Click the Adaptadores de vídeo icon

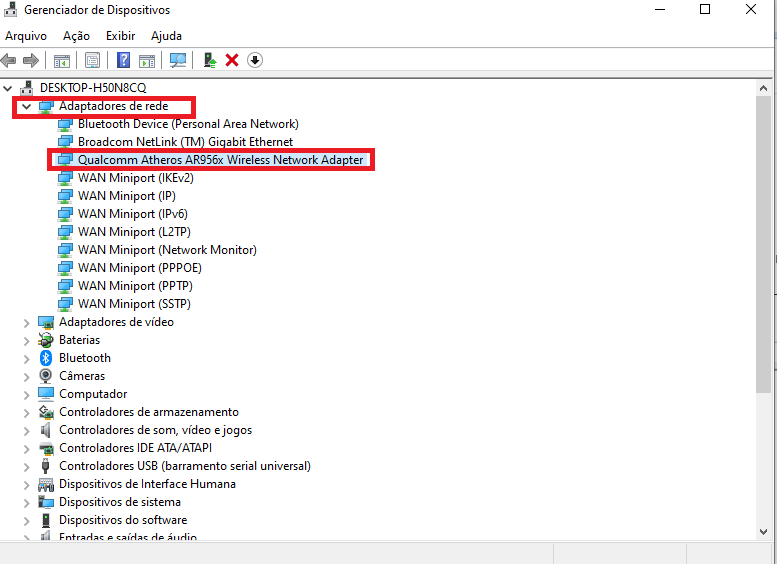tap(46, 322)
